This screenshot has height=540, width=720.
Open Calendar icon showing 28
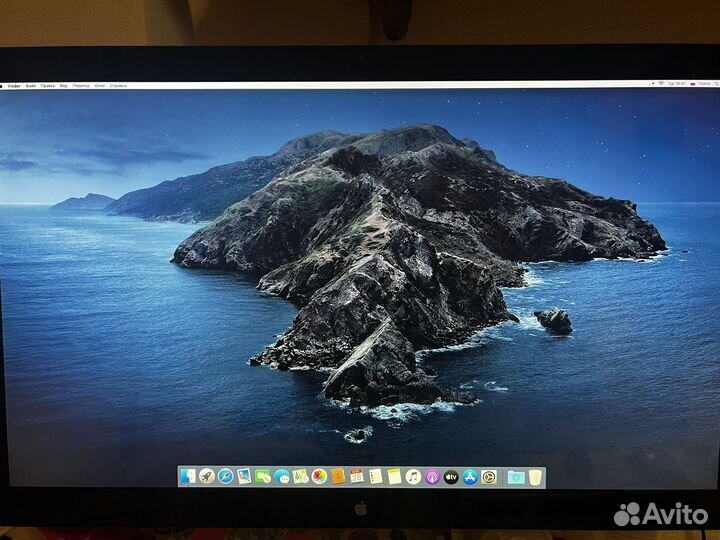(x=357, y=477)
